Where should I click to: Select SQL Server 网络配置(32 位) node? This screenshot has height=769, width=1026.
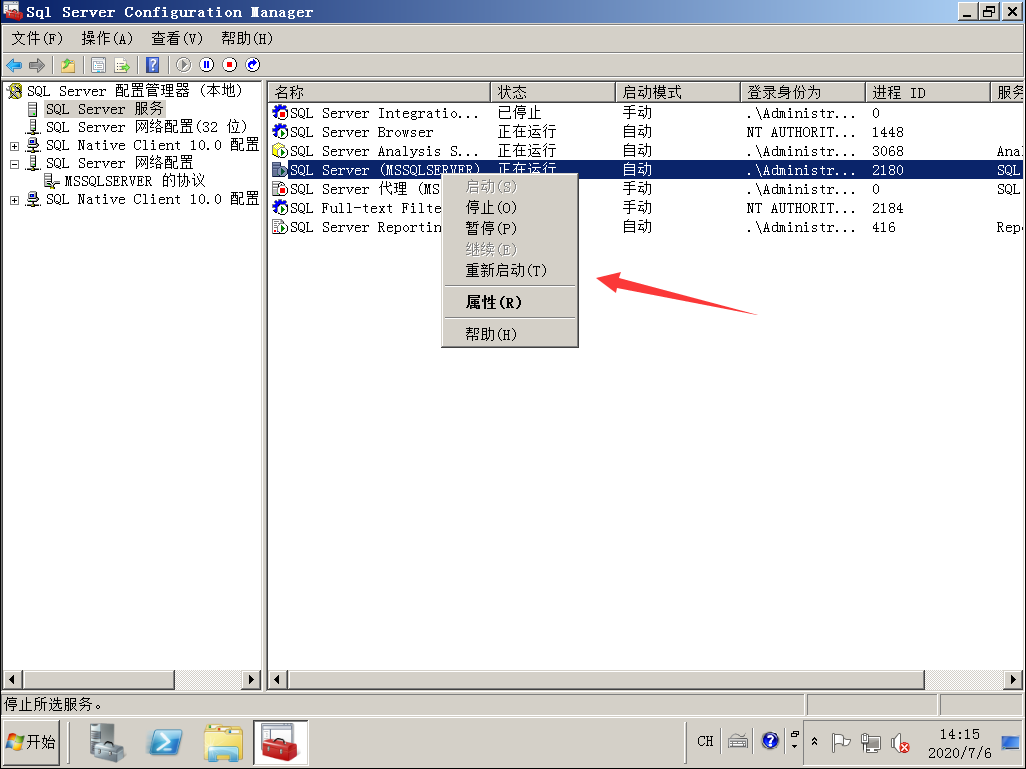(x=147, y=127)
